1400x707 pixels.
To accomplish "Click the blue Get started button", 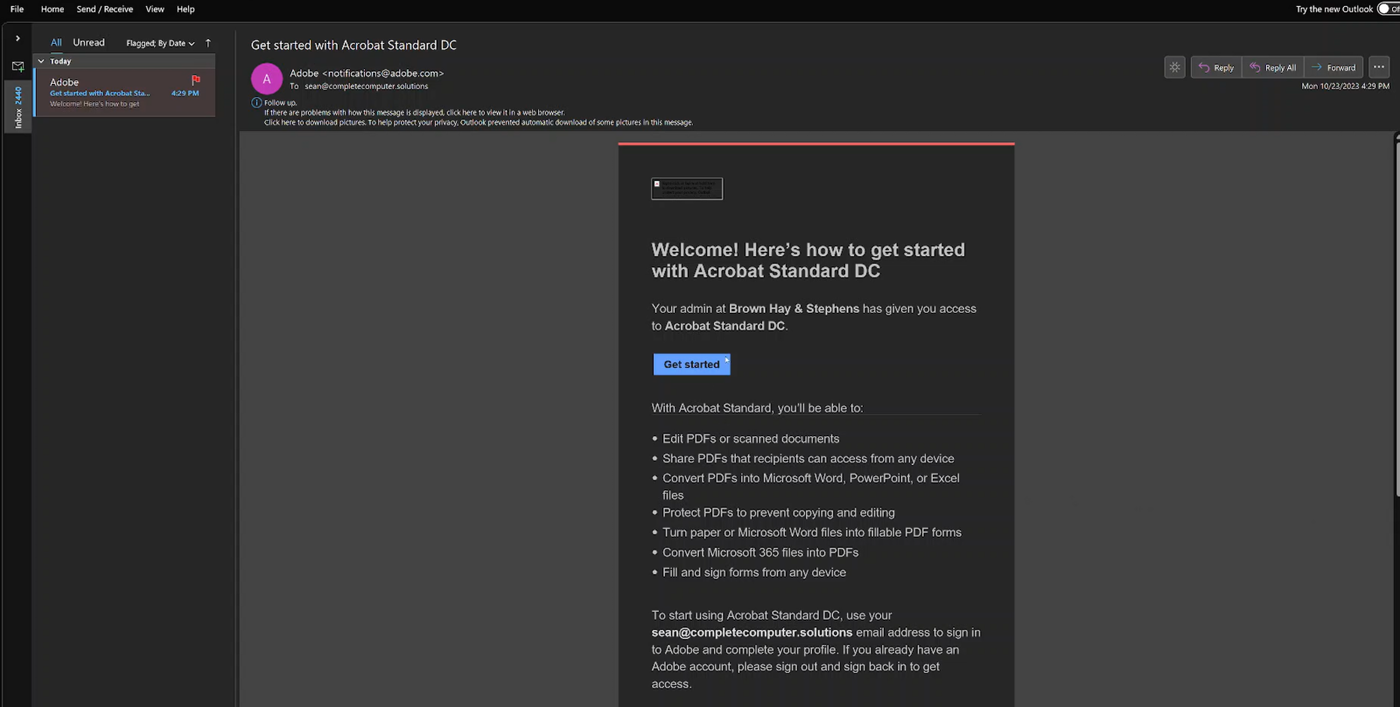I will click(691, 364).
